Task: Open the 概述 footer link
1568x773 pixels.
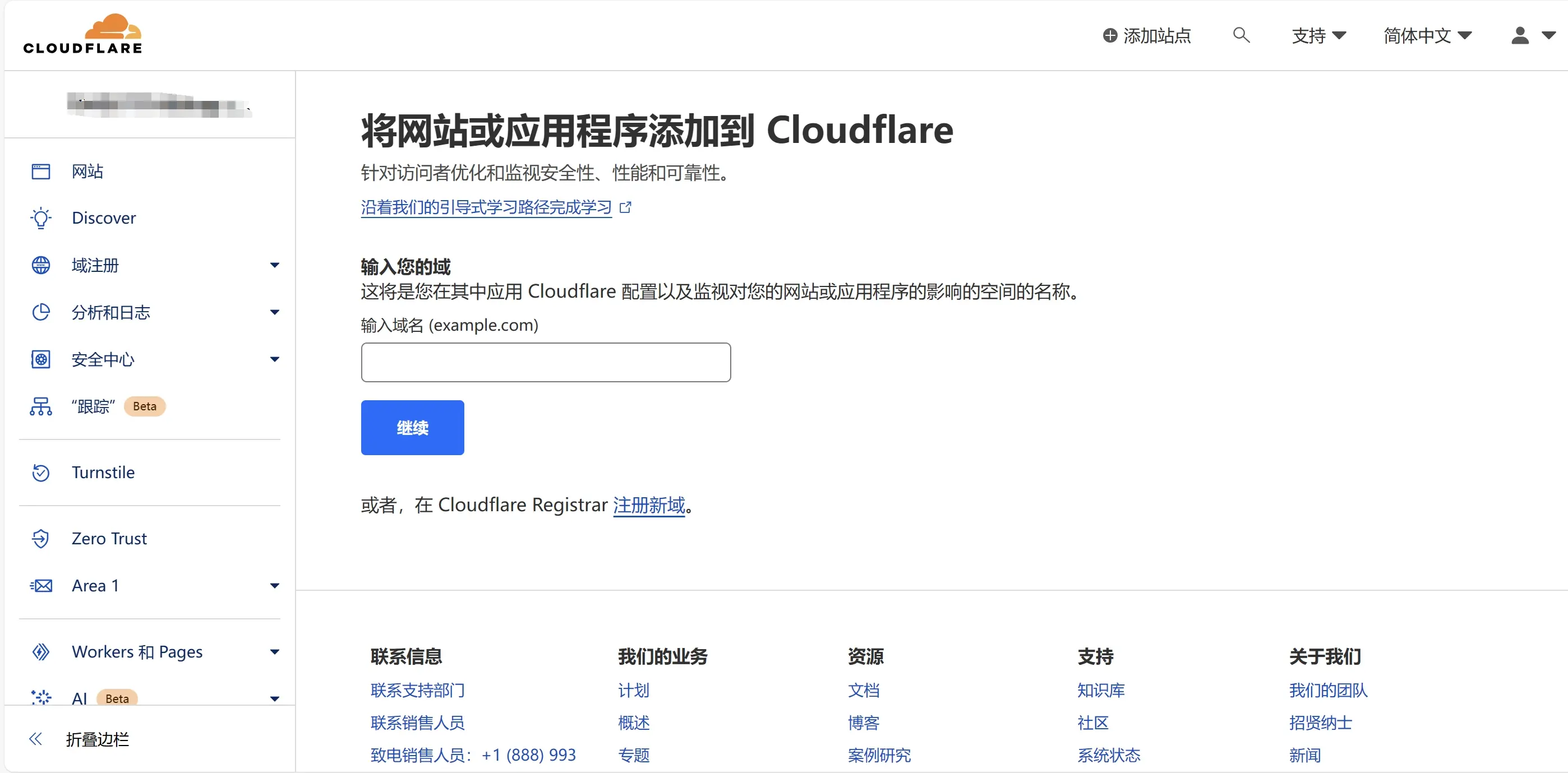Action: point(634,723)
